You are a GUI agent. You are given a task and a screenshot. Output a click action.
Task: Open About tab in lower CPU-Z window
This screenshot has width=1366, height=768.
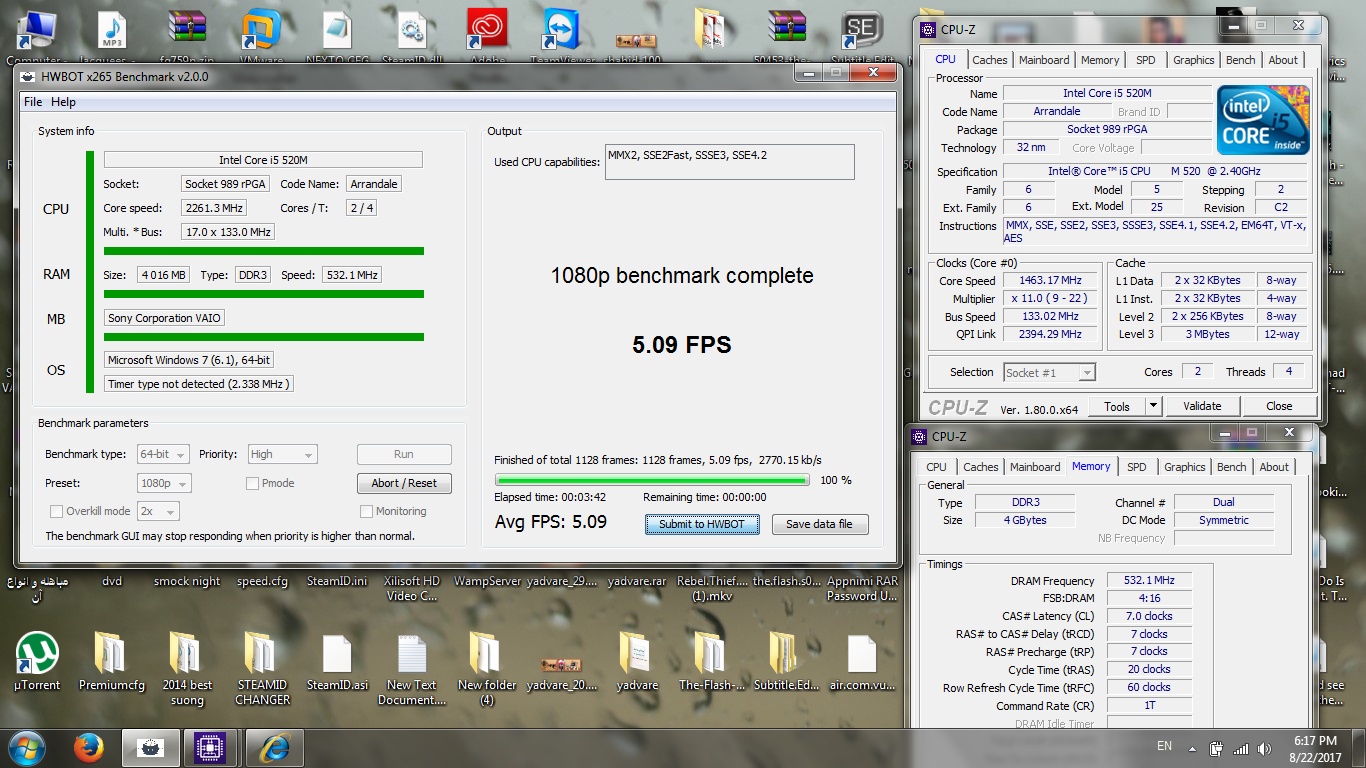tap(1274, 467)
